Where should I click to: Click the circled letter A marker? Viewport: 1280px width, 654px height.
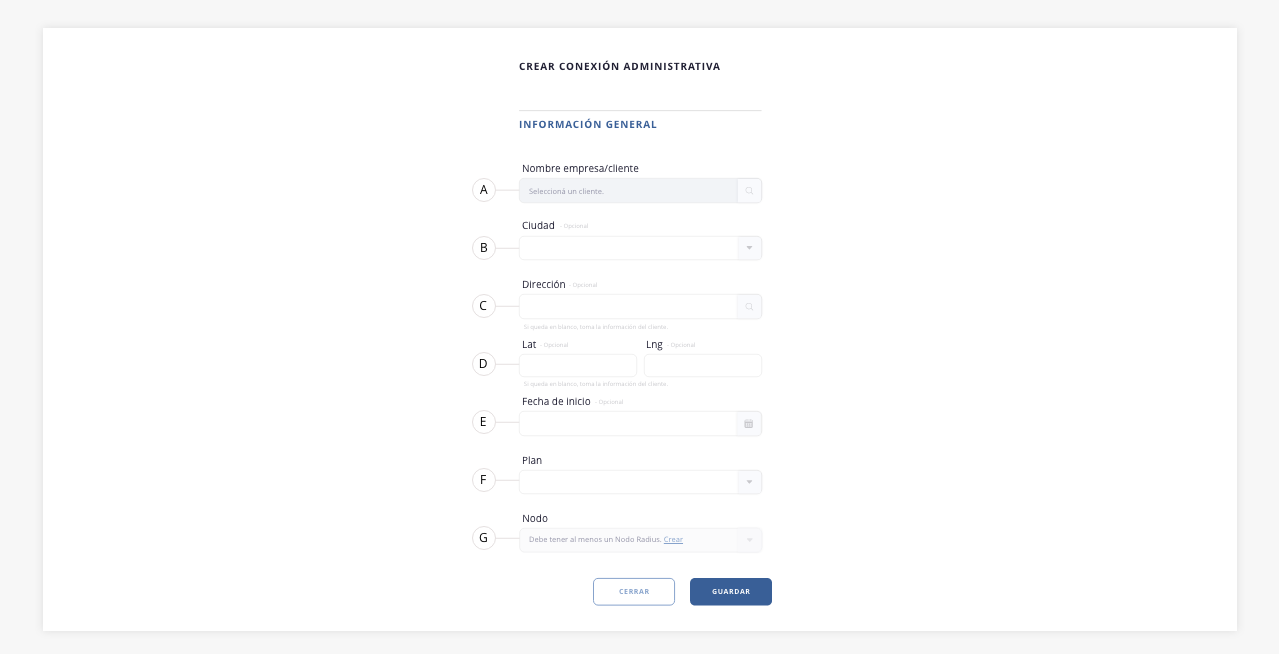(x=484, y=190)
